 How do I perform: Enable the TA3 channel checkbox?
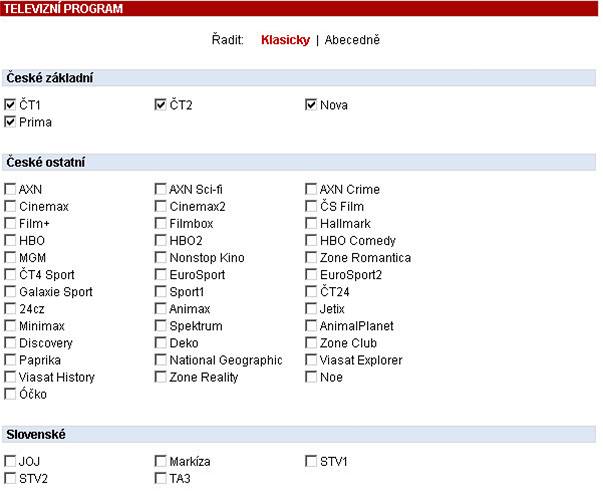coord(160,479)
